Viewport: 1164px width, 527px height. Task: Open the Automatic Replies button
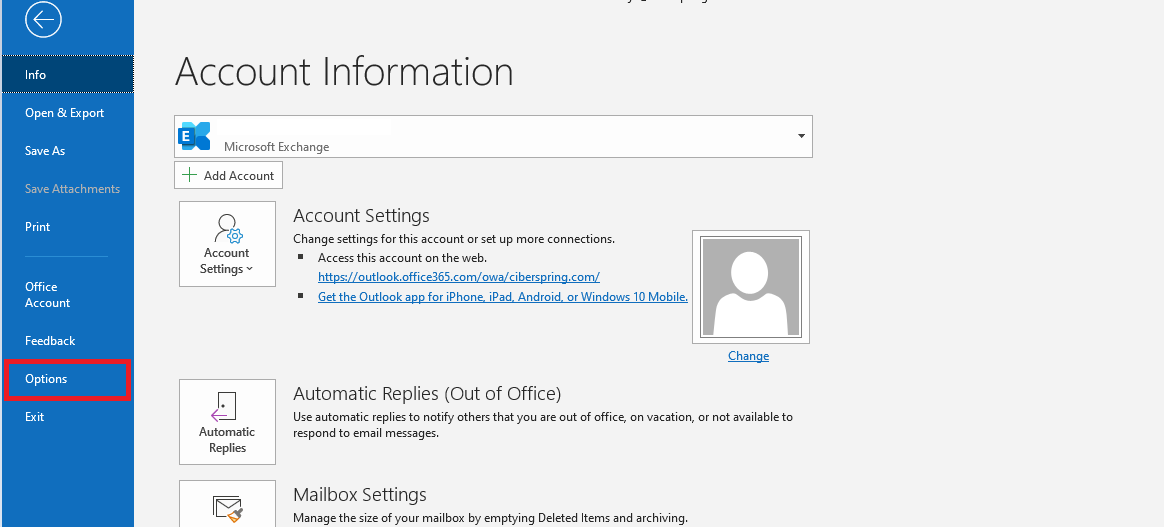pyautogui.click(x=227, y=422)
